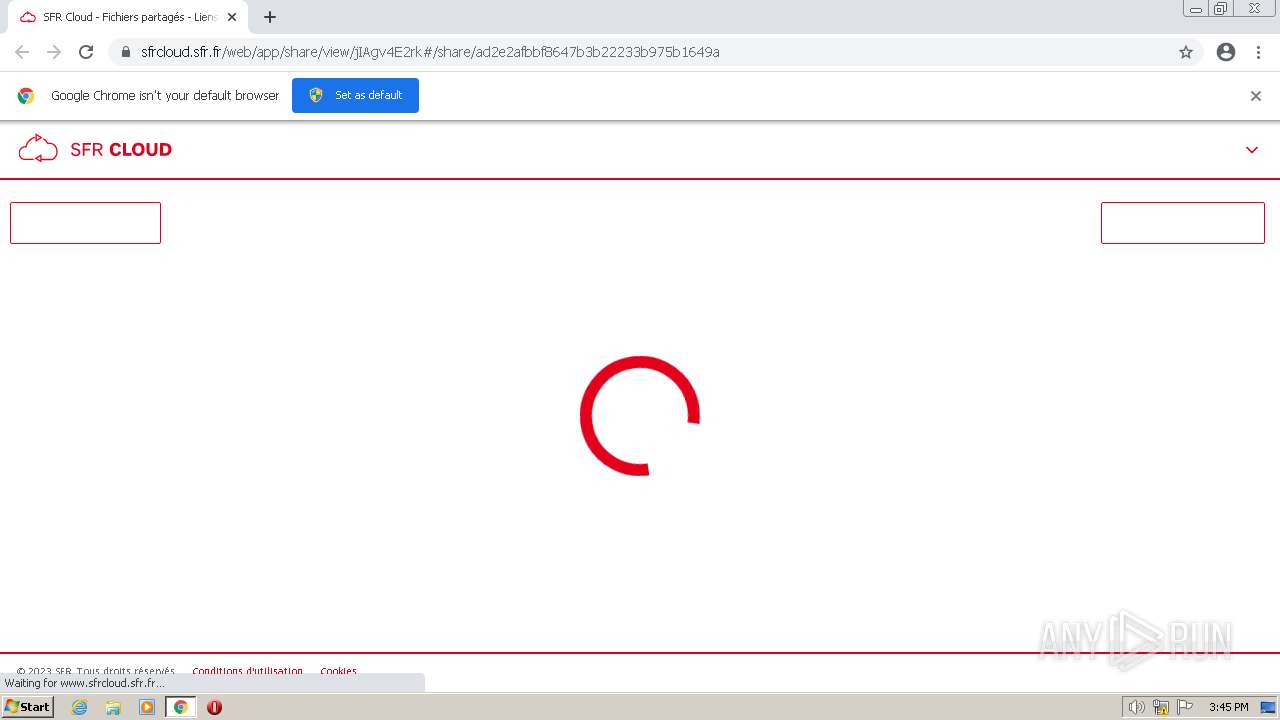The image size is (1280, 720).
Task: Close the SFR Cloud tab
Action: 232,17
